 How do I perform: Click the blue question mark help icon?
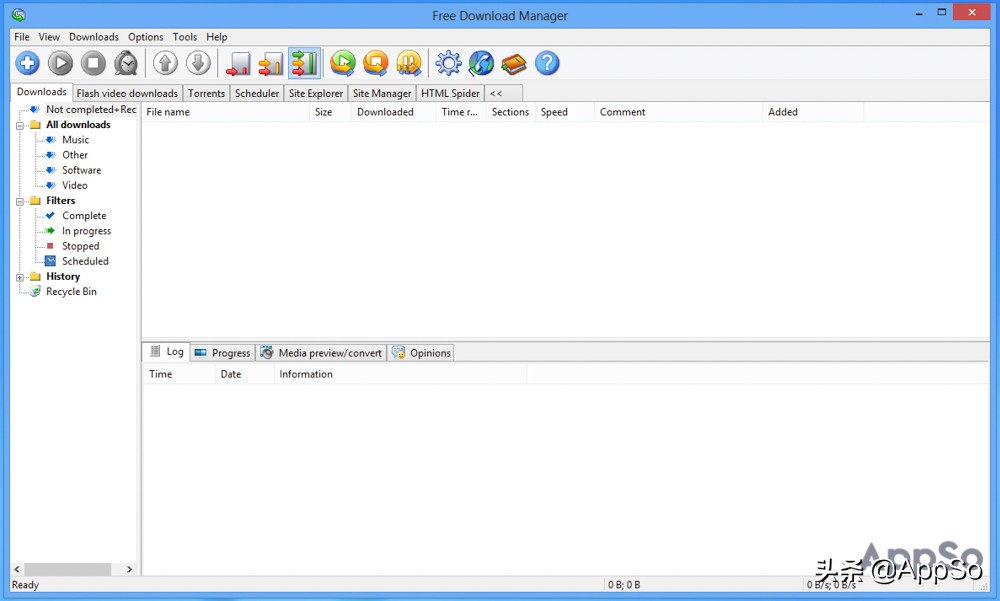coord(547,63)
